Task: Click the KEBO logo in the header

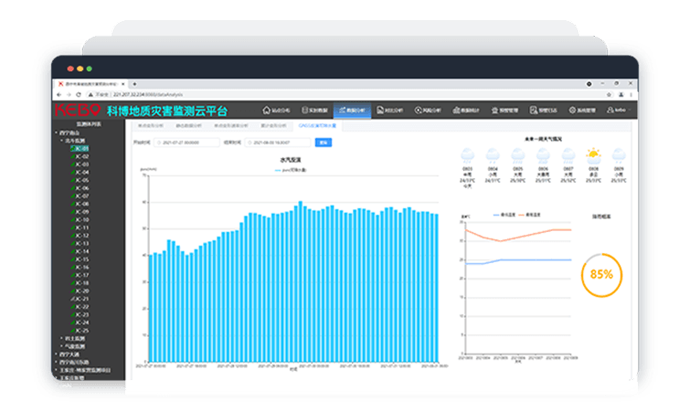Action: [x=79, y=109]
